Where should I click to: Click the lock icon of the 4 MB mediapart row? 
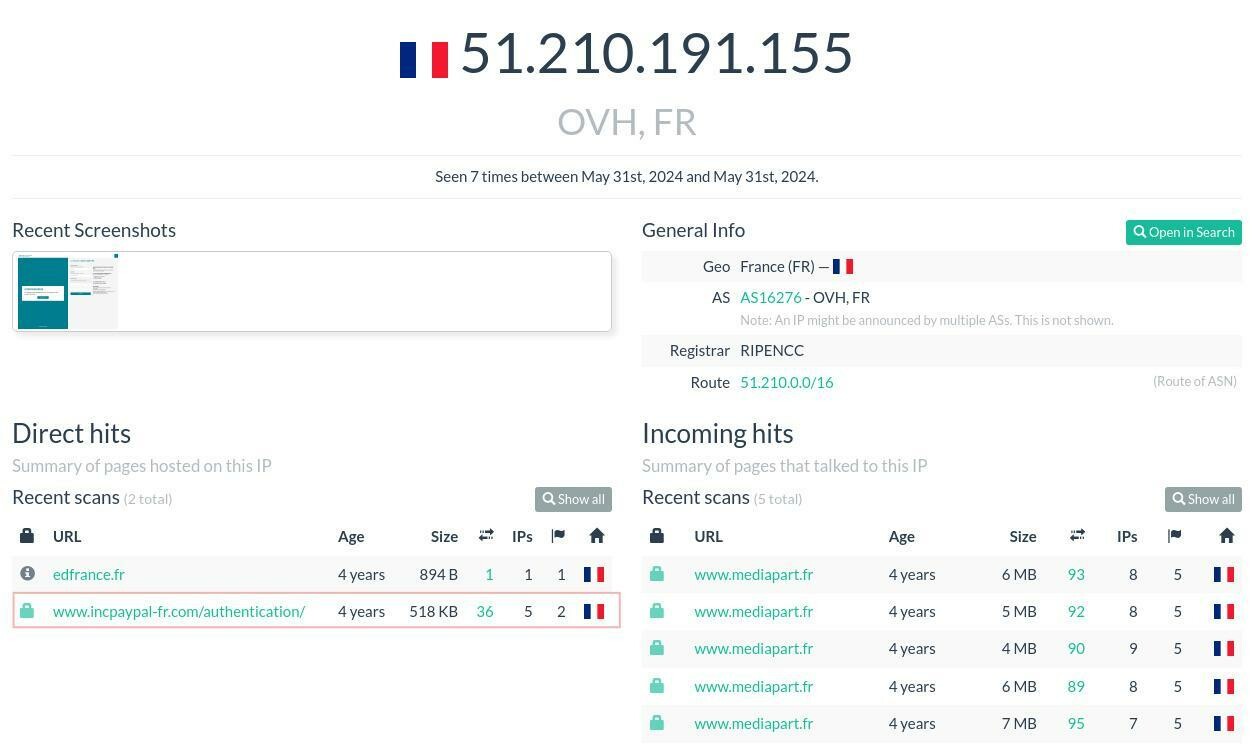[x=657, y=648]
